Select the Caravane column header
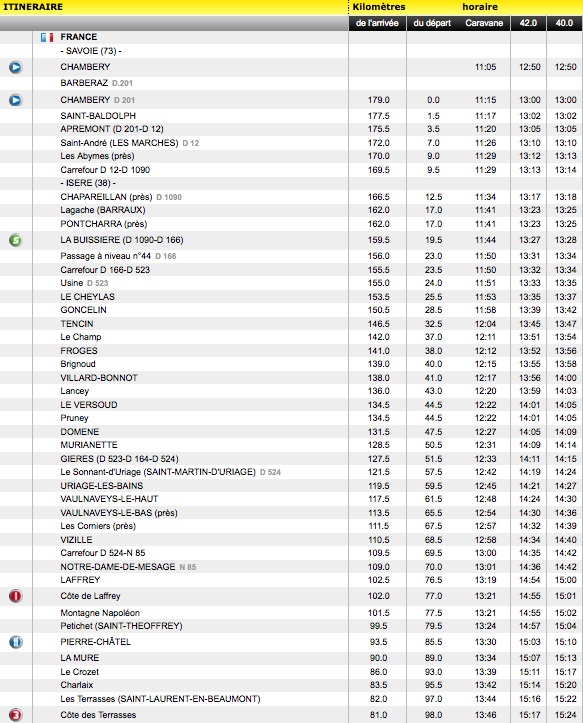 pyautogui.click(x=484, y=23)
